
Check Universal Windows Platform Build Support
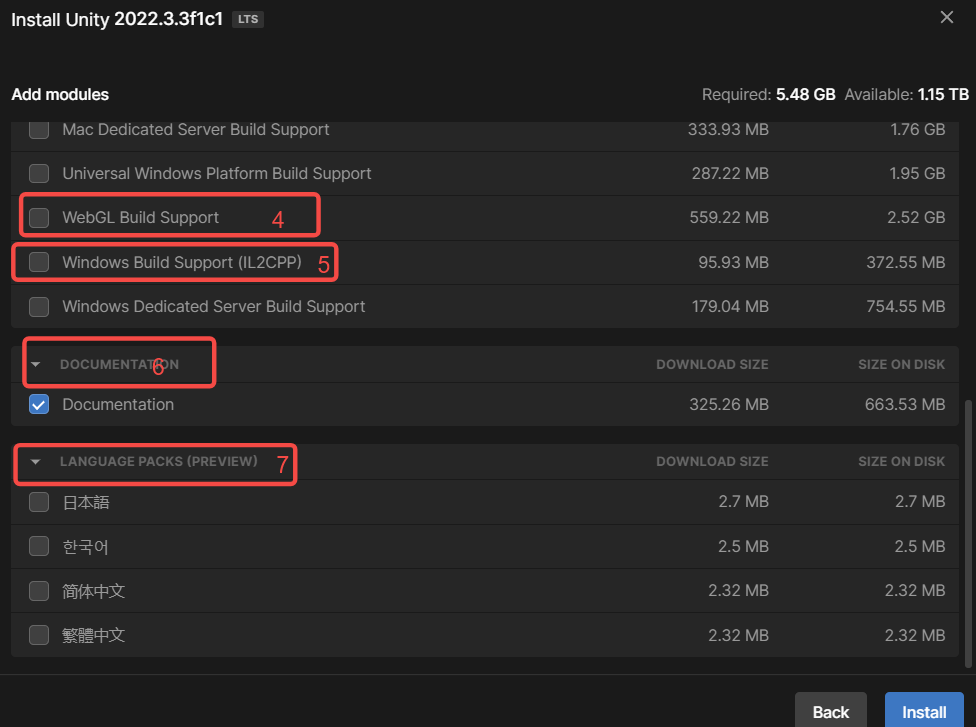point(39,173)
